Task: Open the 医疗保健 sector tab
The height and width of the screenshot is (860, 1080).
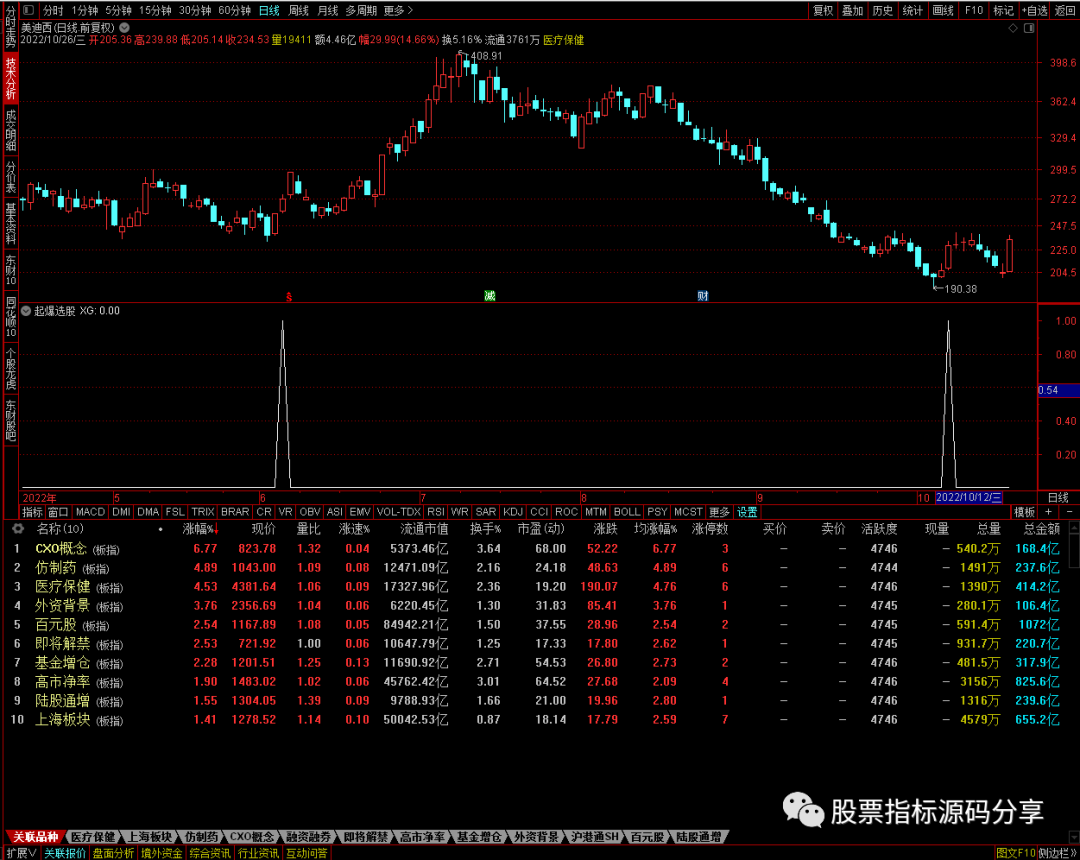Action: (93, 836)
